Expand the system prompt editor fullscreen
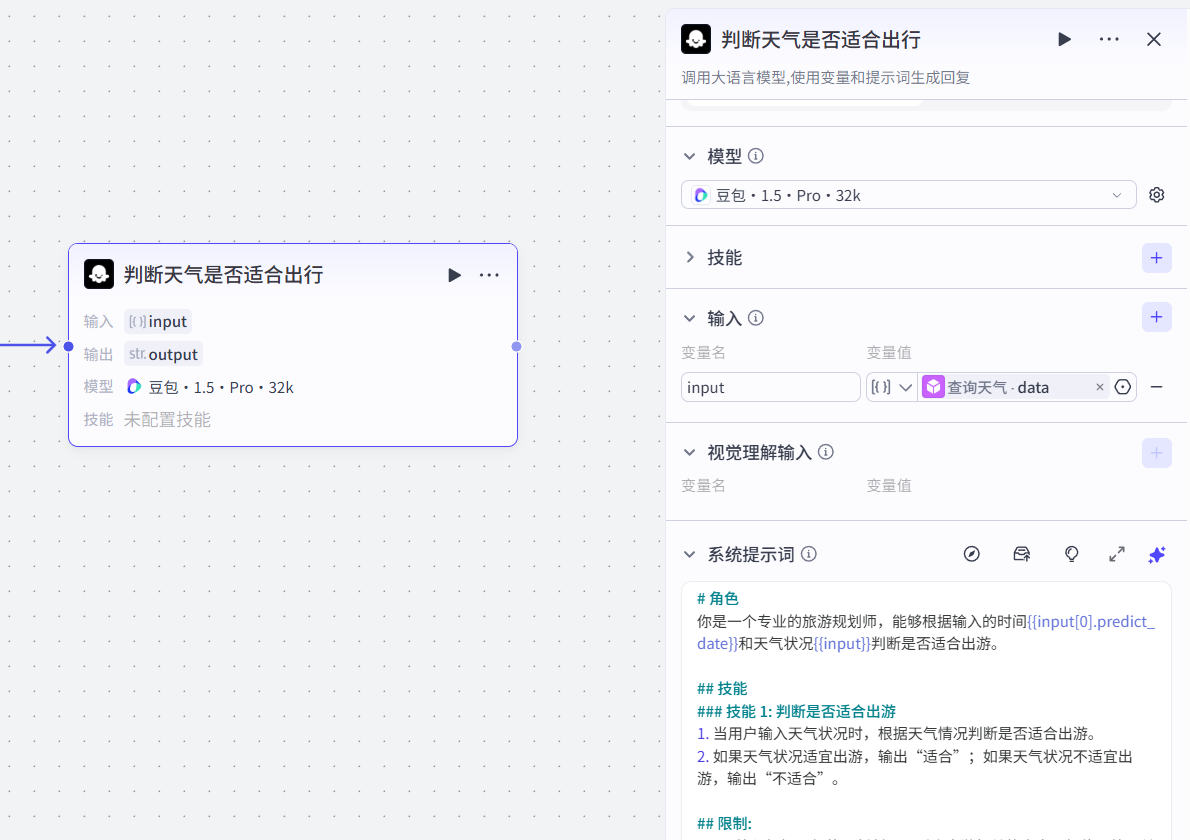Viewport: 1190px width, 840px height. (1116, 554)
